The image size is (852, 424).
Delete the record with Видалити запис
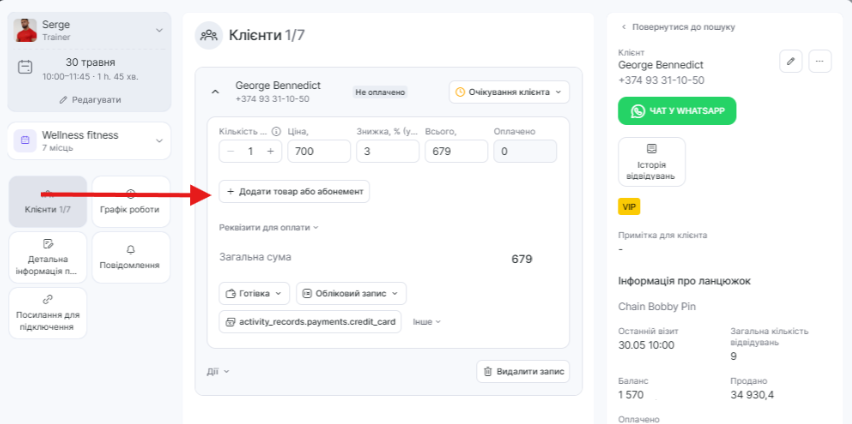click(x=523, y=371)
